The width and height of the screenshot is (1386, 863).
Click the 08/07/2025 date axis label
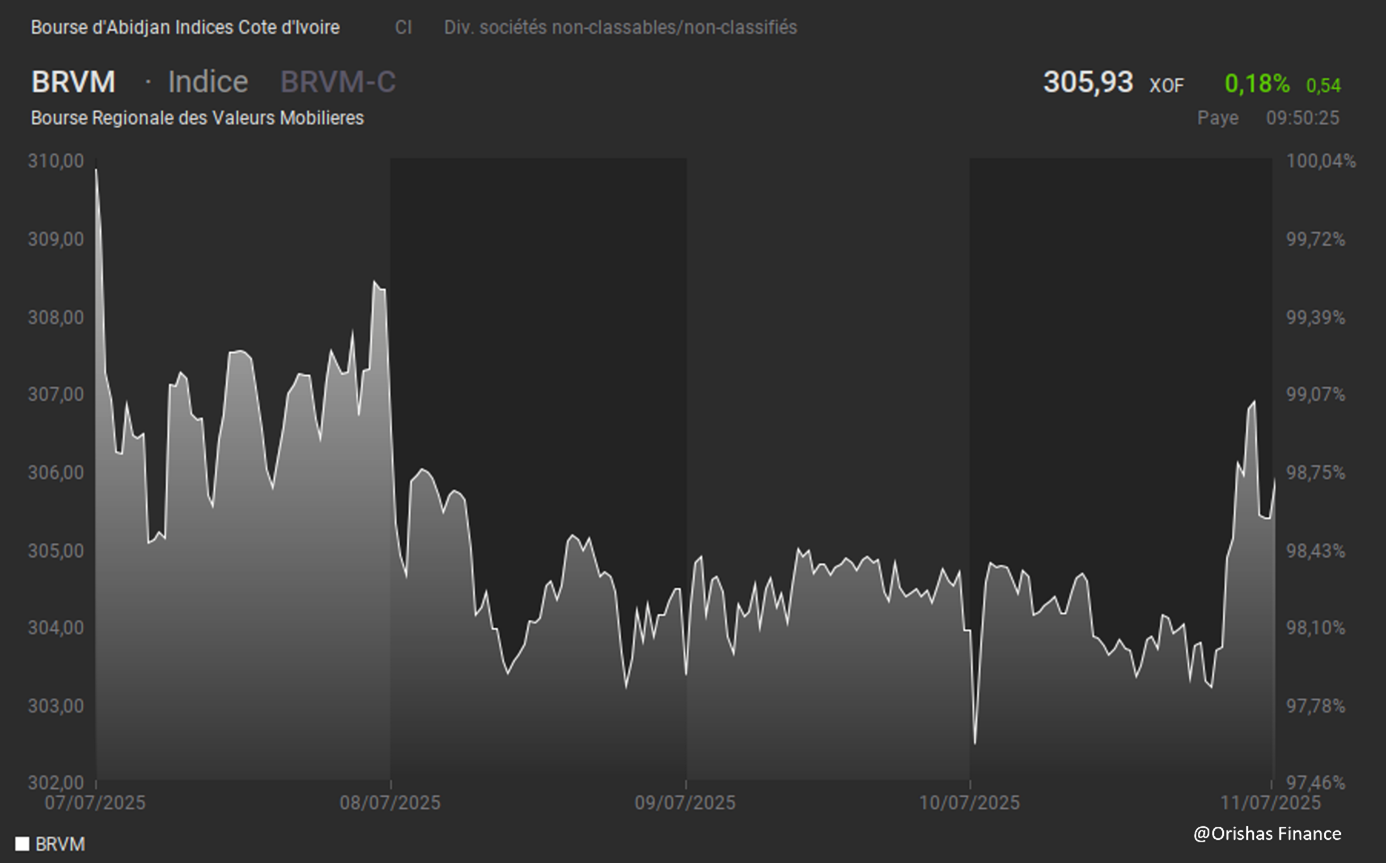tap(390, 803)
